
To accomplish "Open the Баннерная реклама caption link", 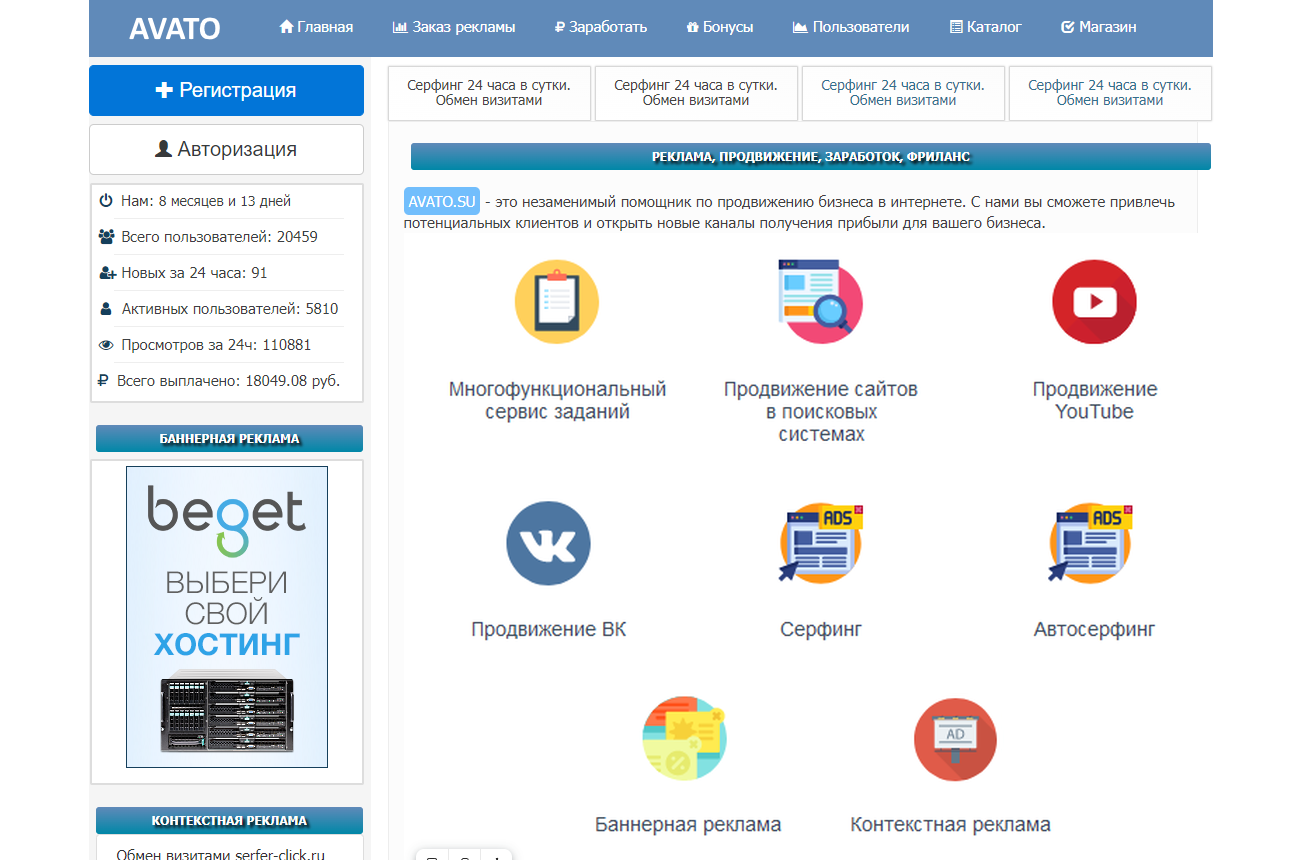I will [688, 825].
